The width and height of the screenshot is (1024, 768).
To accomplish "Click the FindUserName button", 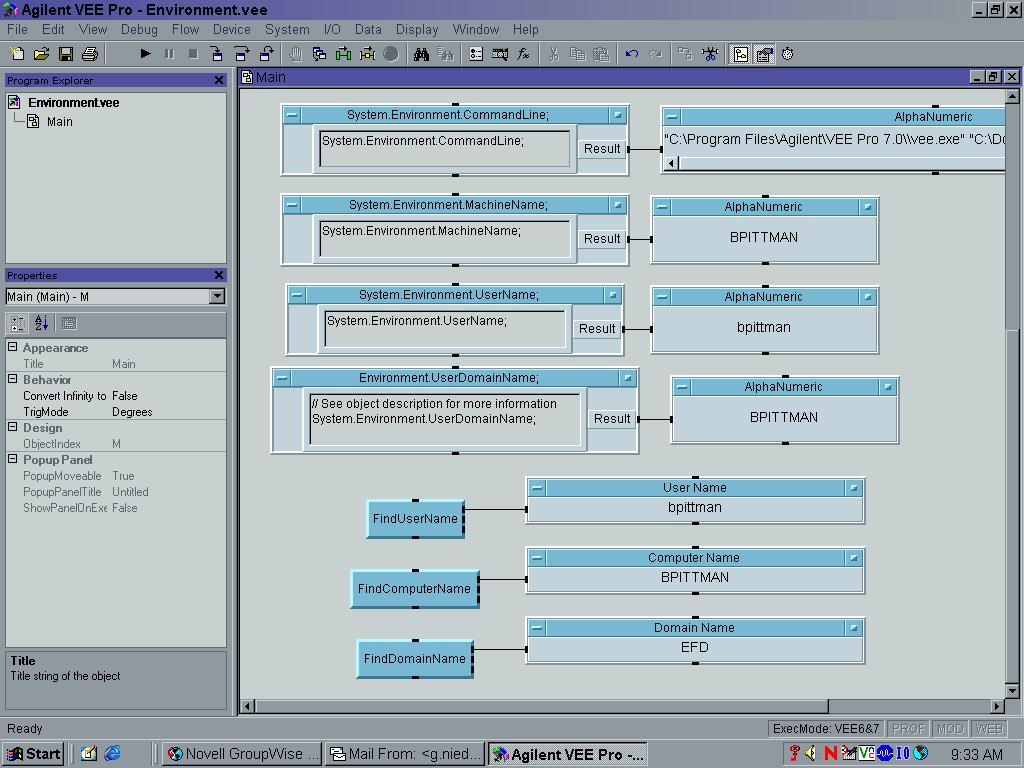I will (415, 519).
